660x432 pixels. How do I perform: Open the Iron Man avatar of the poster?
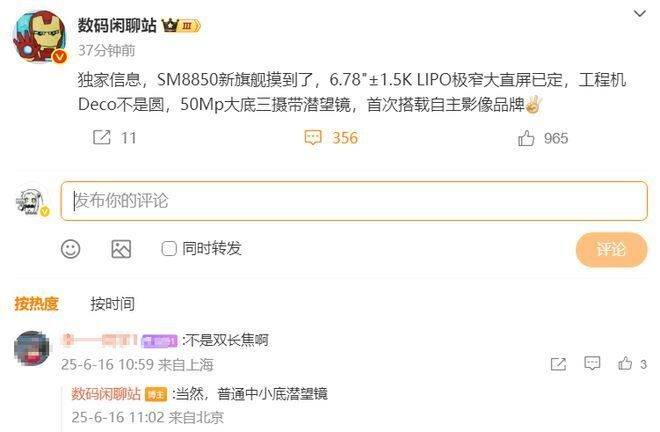tap(40, 37)
